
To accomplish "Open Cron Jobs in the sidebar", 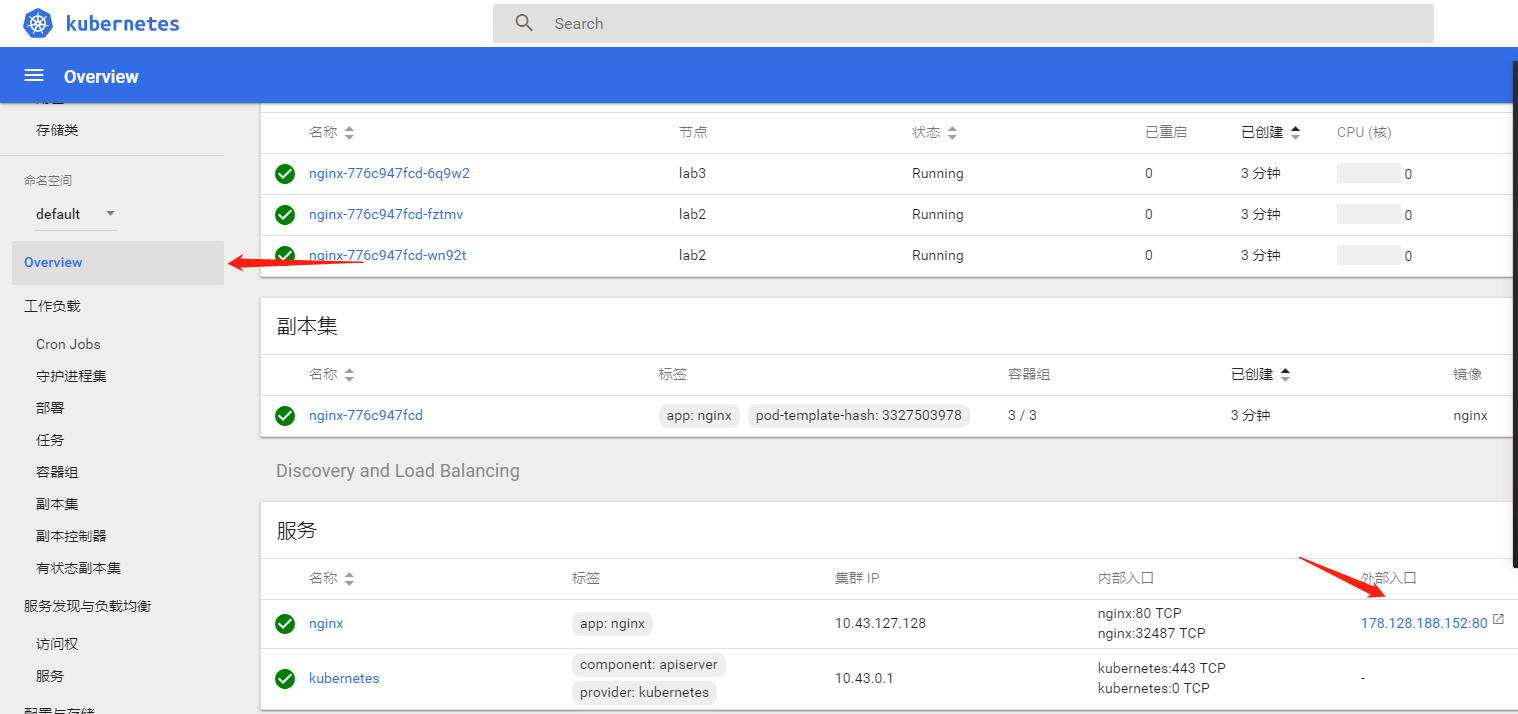I will 68,344.
